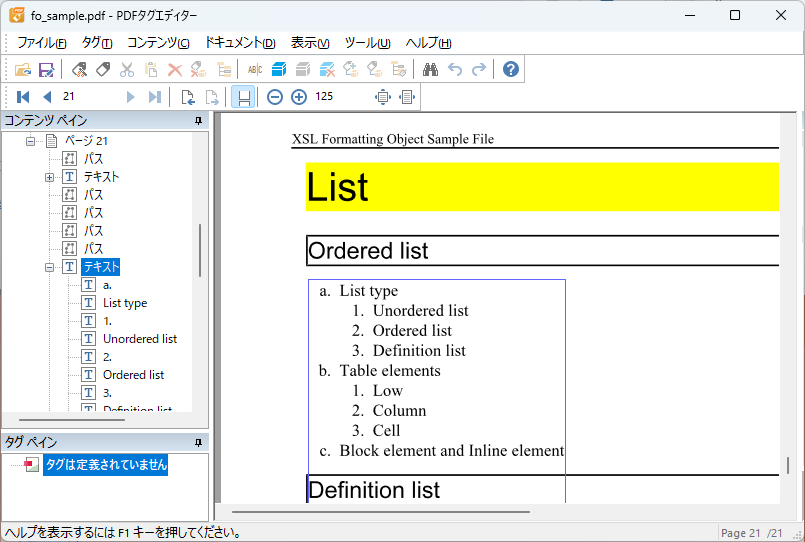
Task: Fit the whole page in view icon
Action: (x=383, y=96)
